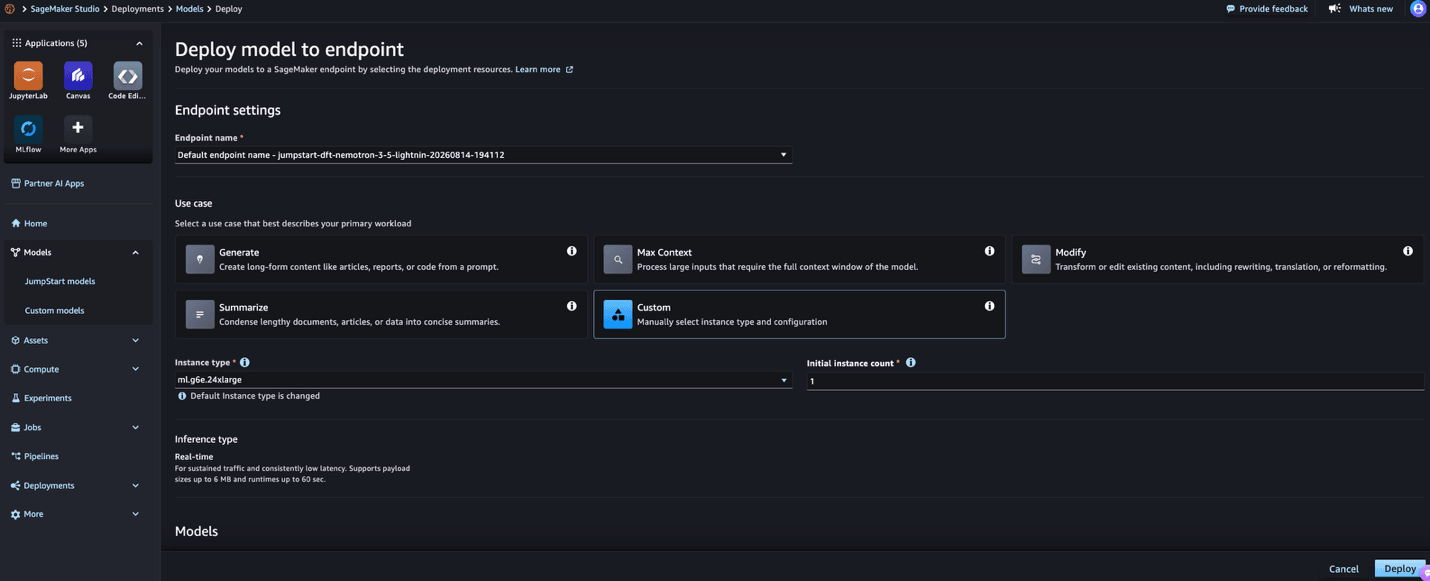Show info for the Summarize use case
Image resolution: width=1430 pixels, height=581 pixels.
pos(572,306)
